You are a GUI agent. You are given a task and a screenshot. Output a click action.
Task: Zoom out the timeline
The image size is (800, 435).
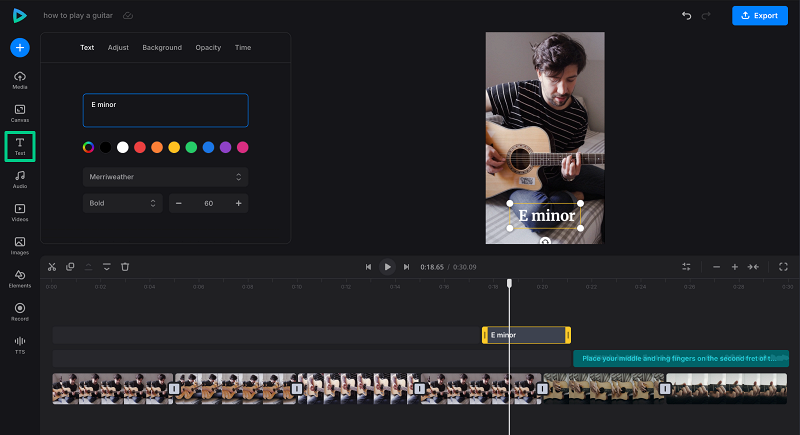click(716, 267)
